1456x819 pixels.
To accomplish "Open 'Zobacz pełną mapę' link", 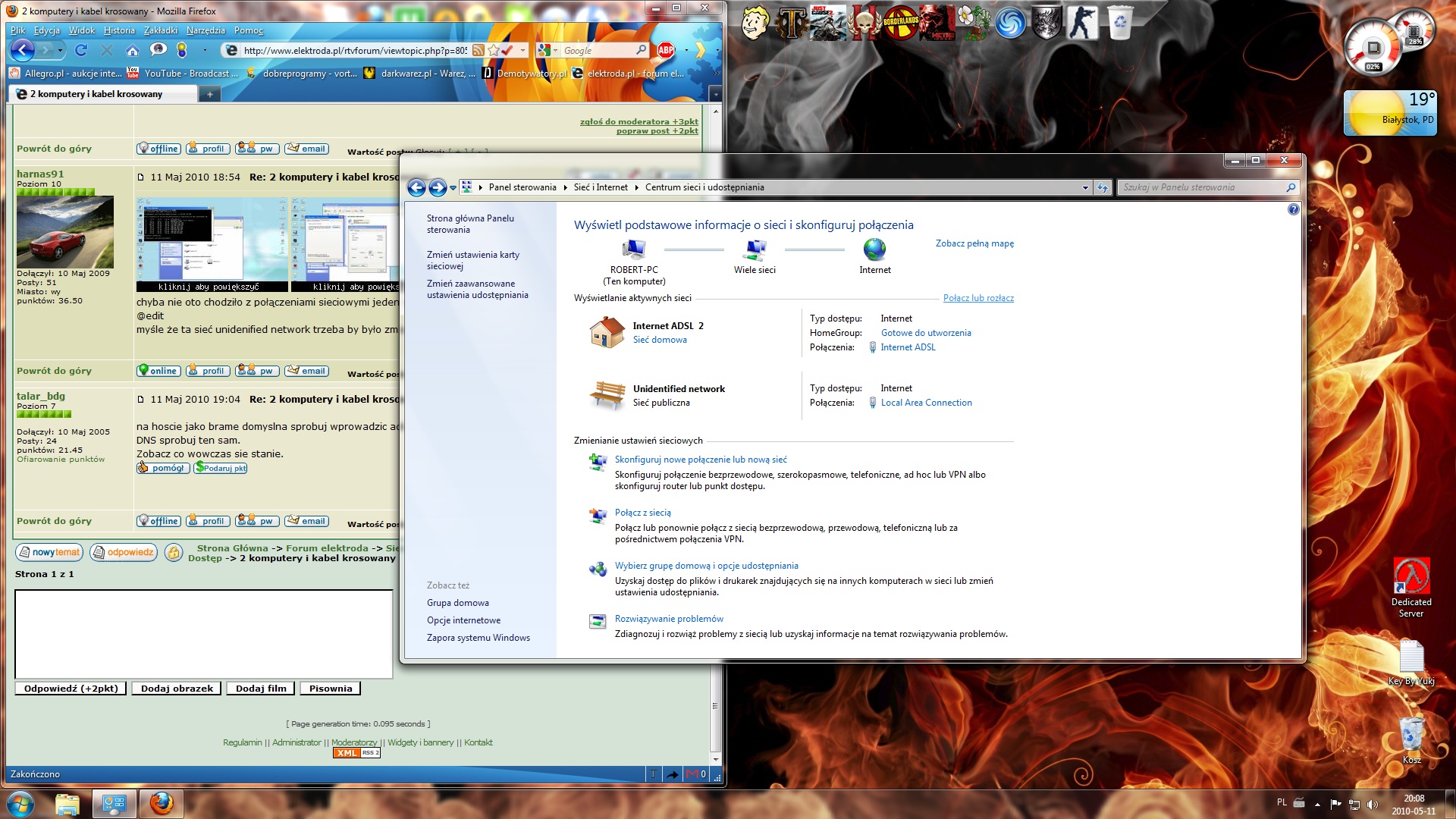I will [x=974, y=243].
